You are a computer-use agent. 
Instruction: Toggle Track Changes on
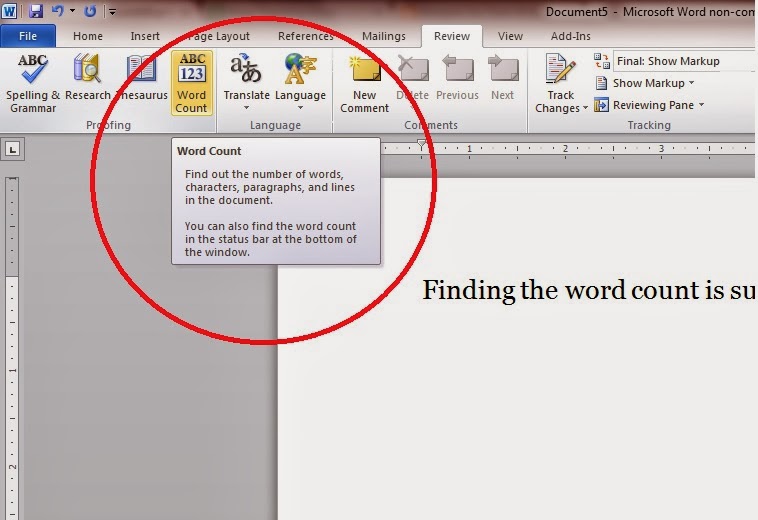[560, 72]
